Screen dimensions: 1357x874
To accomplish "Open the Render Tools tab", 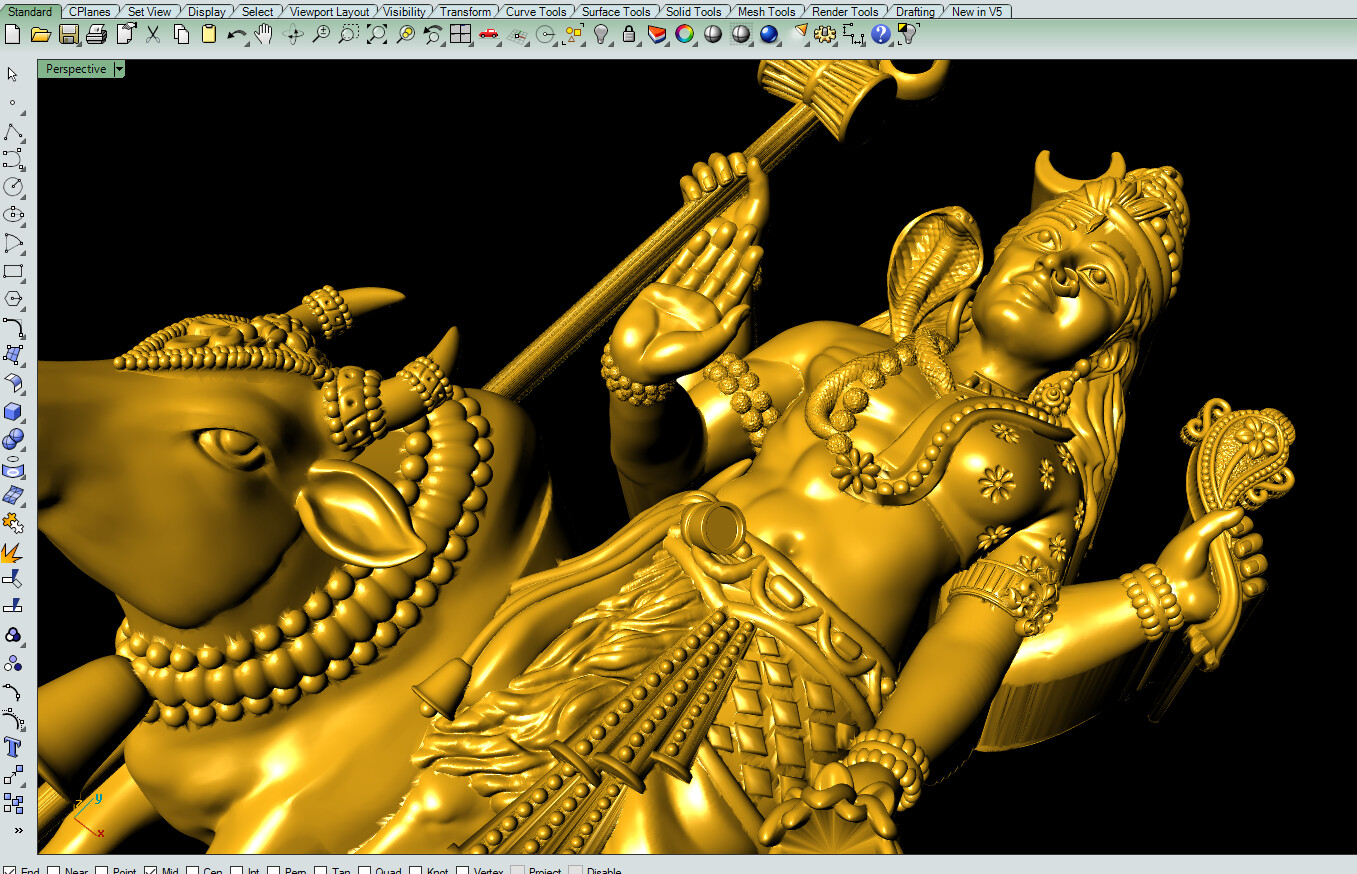I will [x=845, y=12].
